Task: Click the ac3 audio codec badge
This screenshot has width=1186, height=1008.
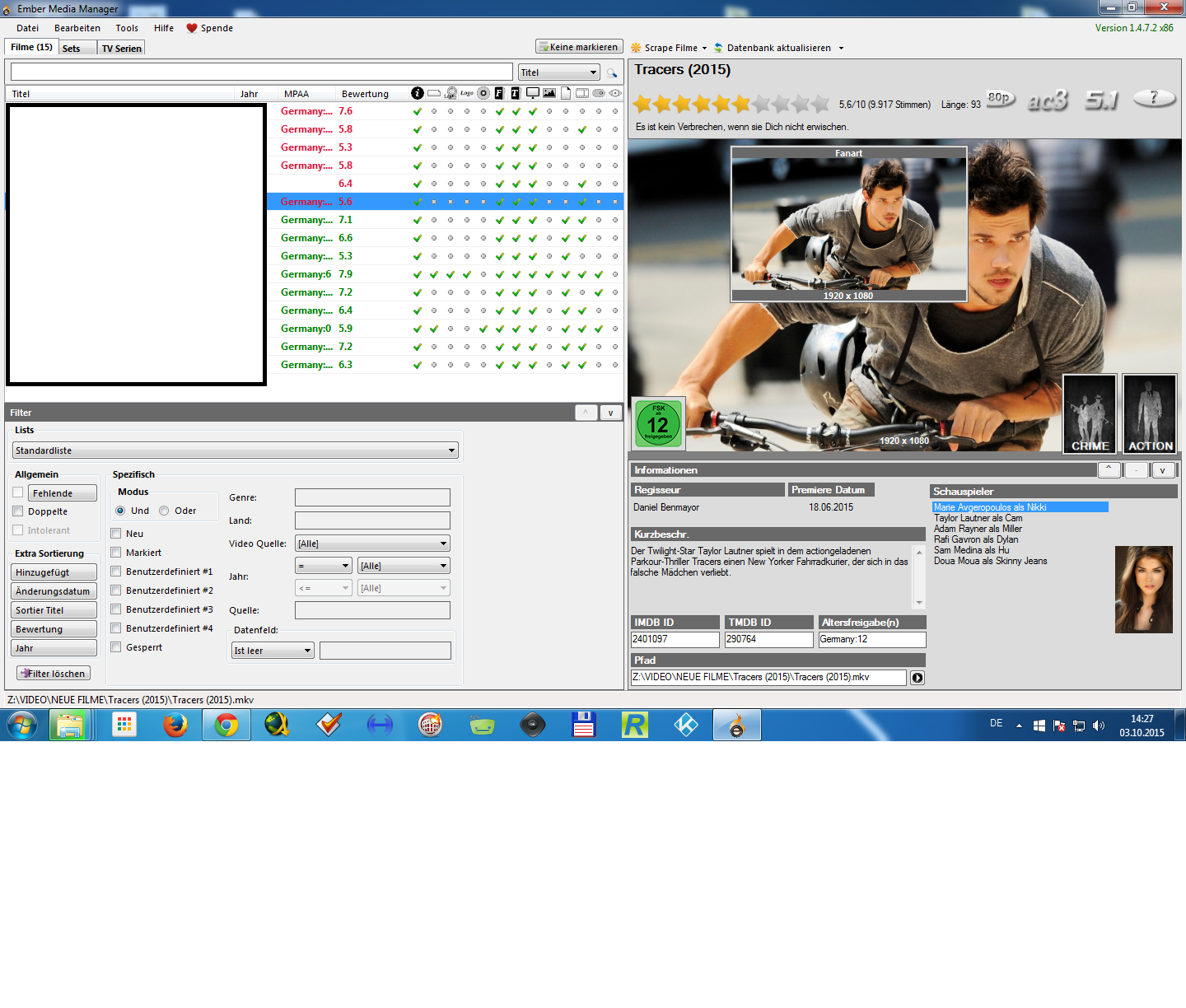Action: [1048, 100]
